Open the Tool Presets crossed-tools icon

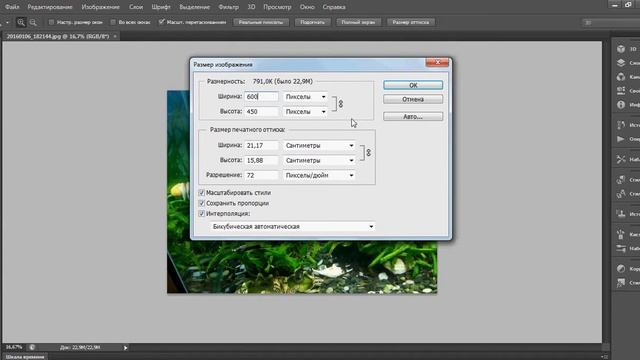tap(621, 159)
